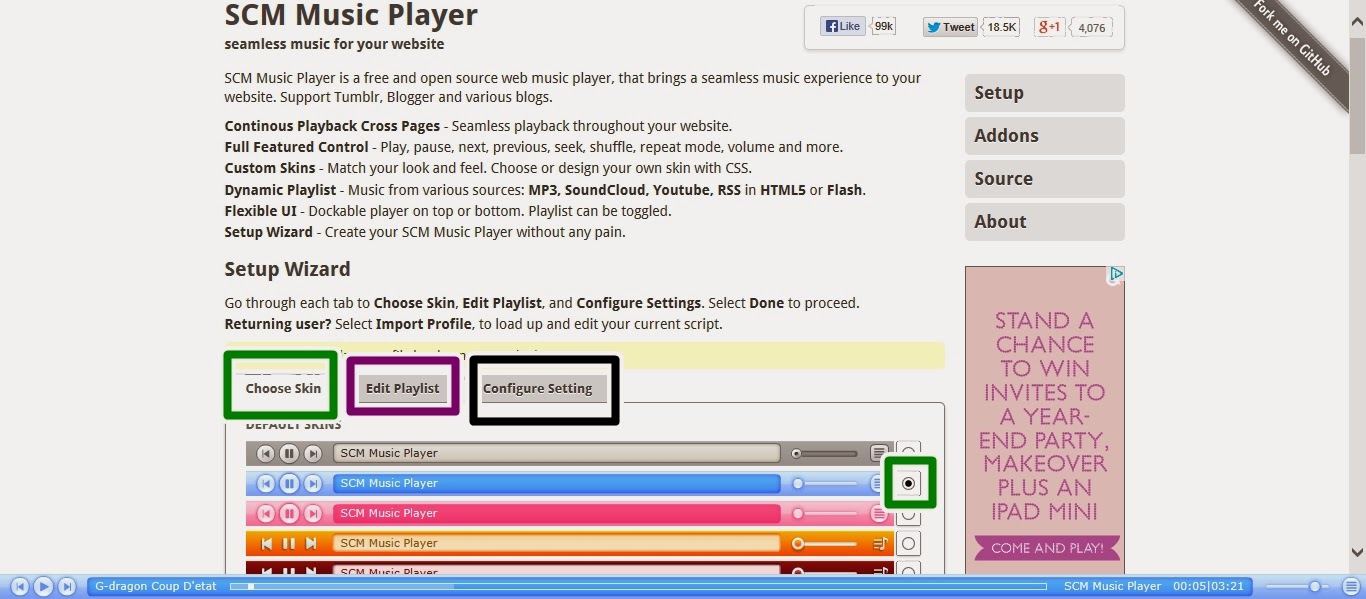Click the previous icon on blue skin preview
The image size is (1366, 599).
(265, 483)
